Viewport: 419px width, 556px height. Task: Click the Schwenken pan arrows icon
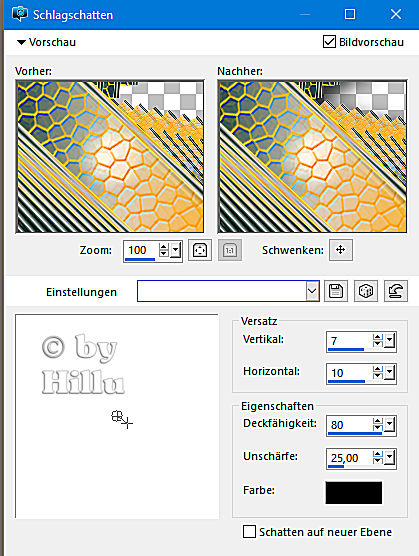point(340,250)
